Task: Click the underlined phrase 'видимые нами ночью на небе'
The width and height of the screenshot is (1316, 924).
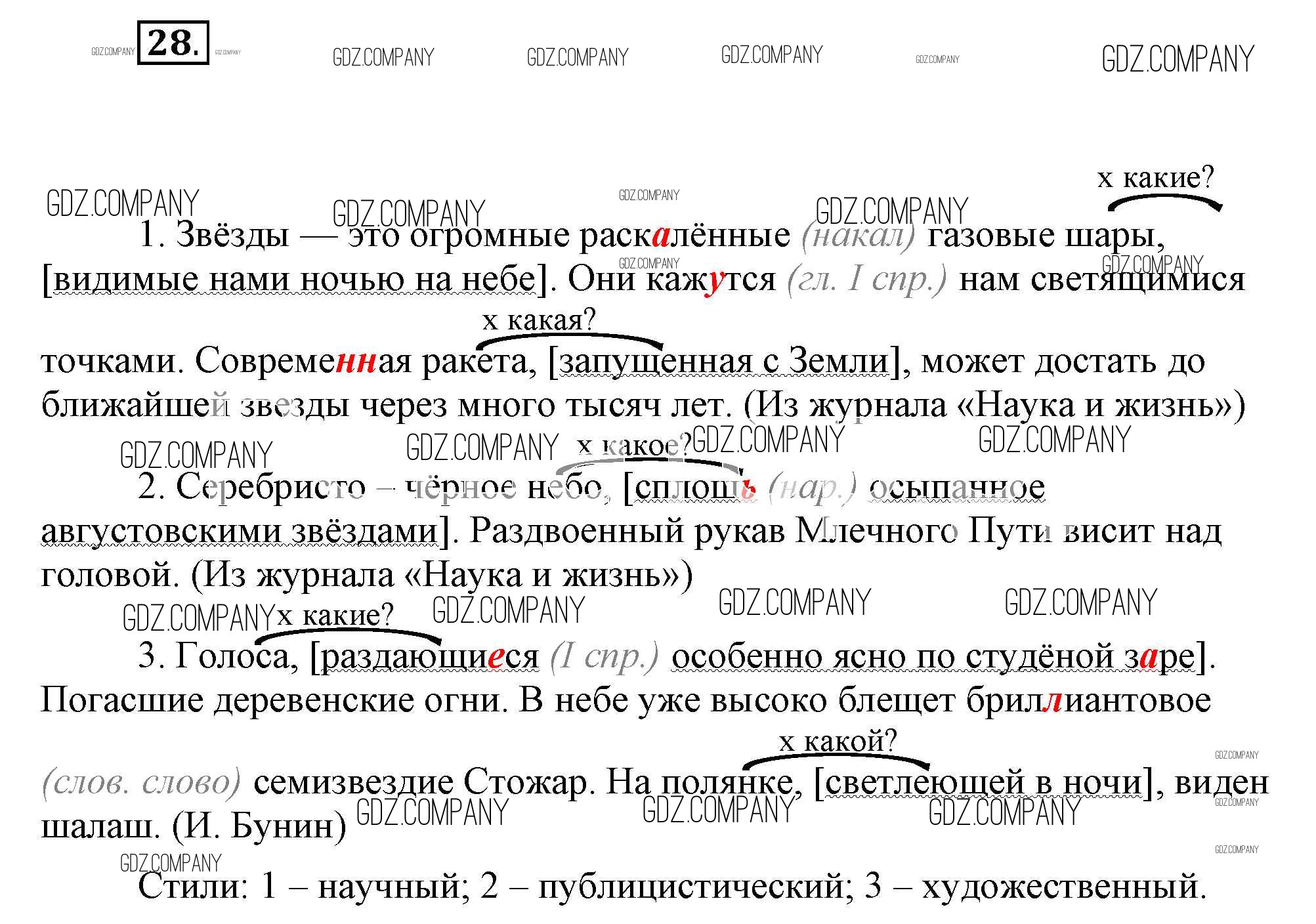Action: 294,280
